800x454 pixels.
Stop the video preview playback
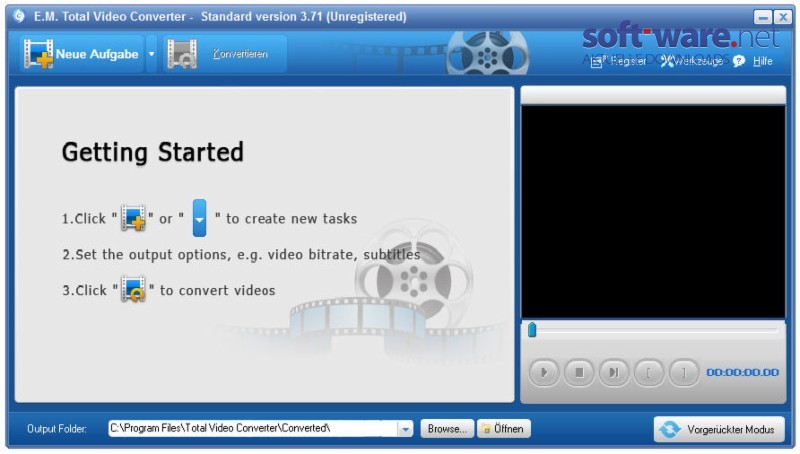579,372
